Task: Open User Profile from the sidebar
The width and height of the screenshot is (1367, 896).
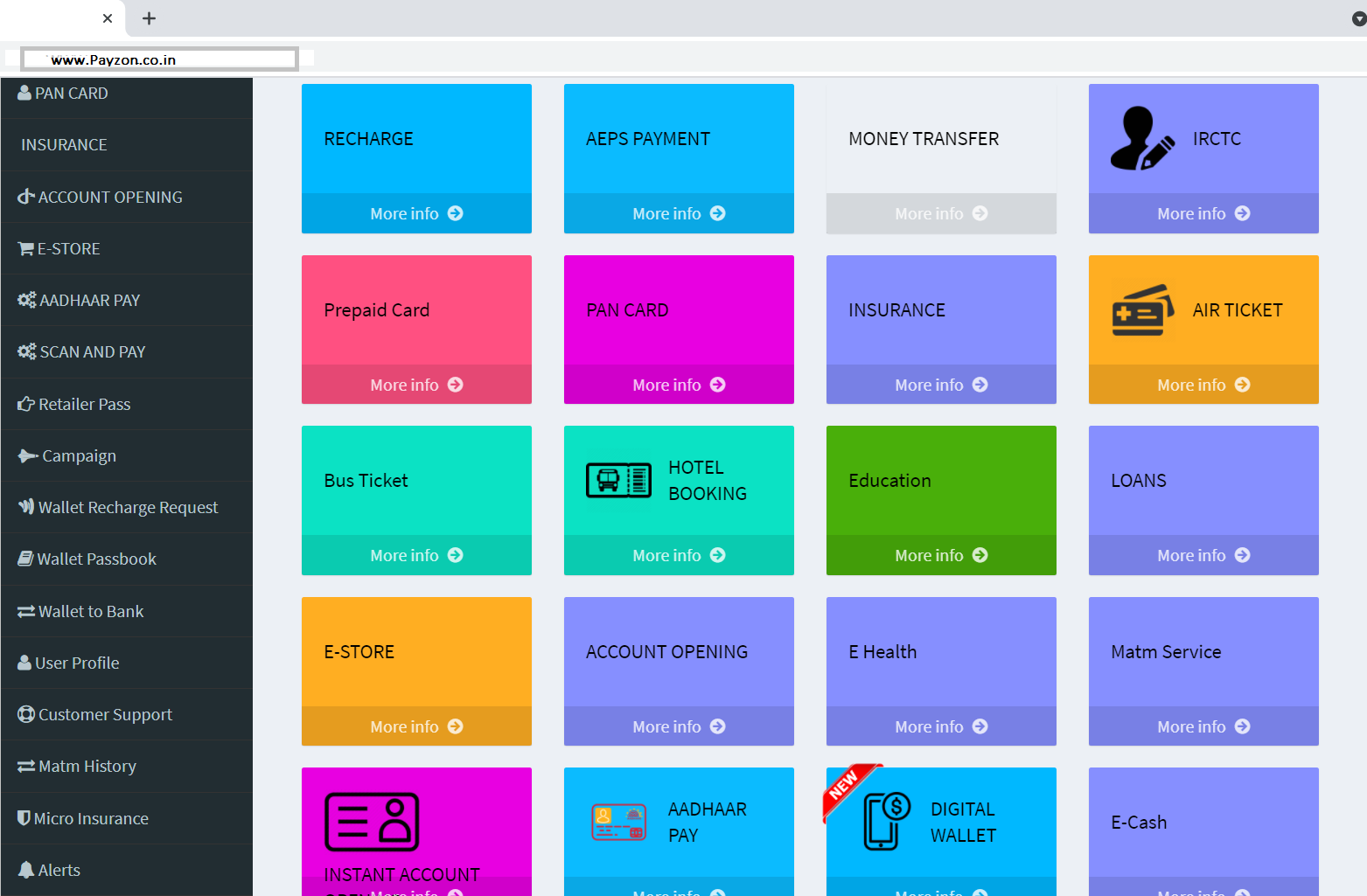Action: (77, 663)
